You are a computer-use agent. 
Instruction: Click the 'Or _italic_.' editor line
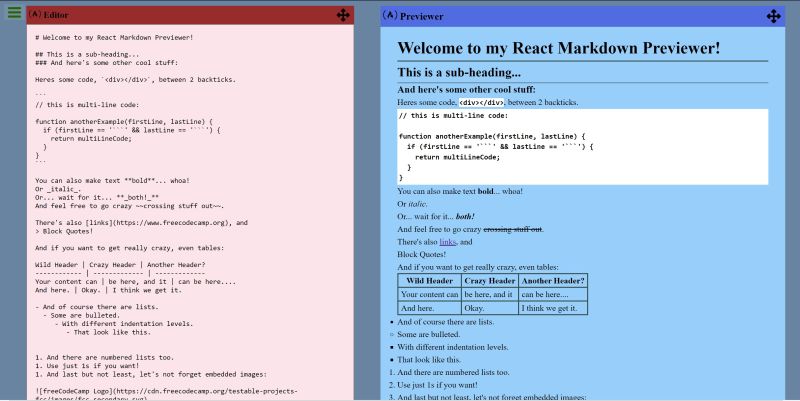point(58,189)
